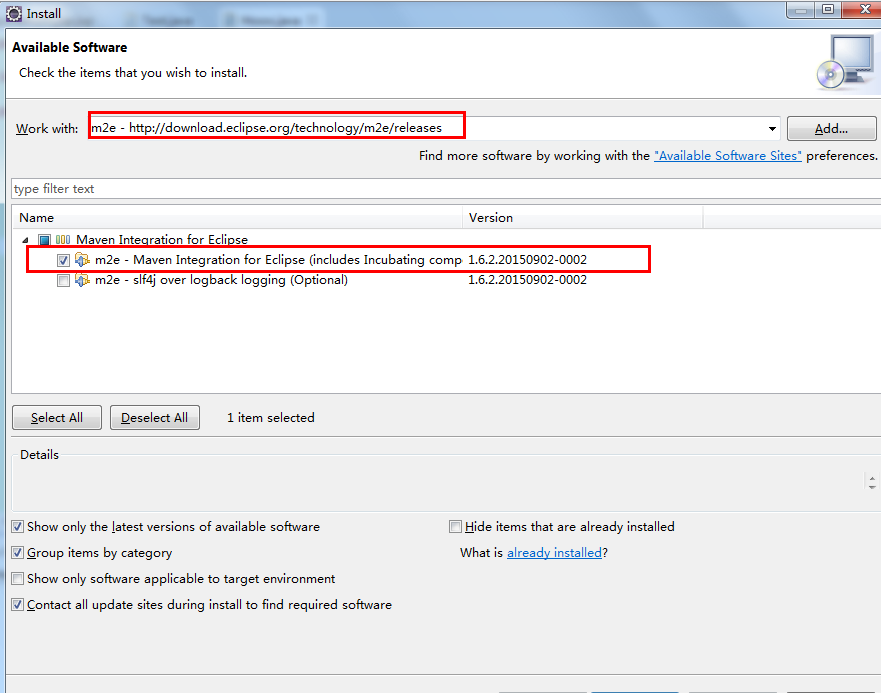
Task: Click the version 1.6.2.20150902-0002 of slf4j row
Action: [528, 280]
